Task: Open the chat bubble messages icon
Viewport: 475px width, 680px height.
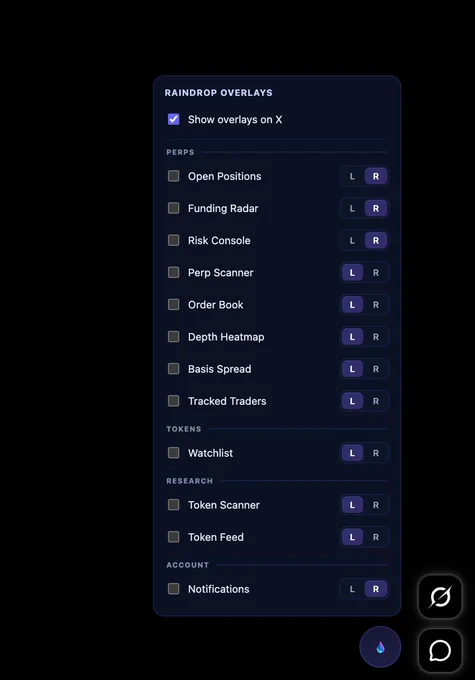Action: click(x=440, y=651)
